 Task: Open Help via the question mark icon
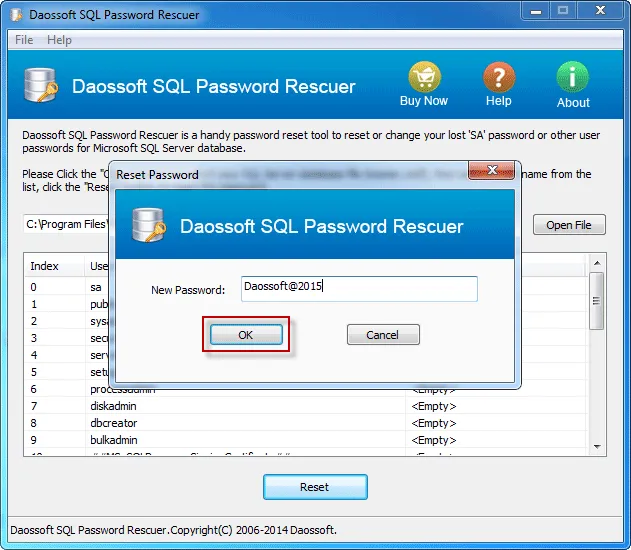[x=499, y=77]
